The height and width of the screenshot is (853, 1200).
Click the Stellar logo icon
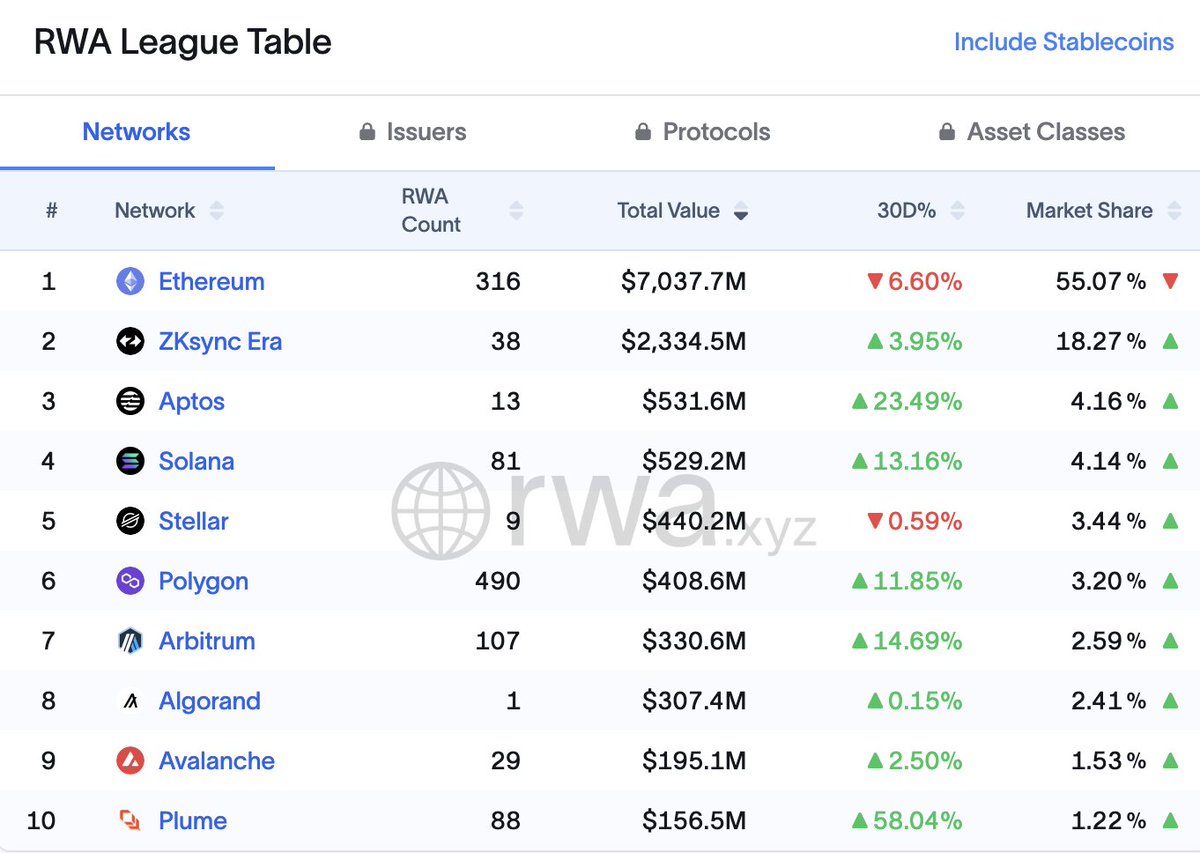click(130, 521)
